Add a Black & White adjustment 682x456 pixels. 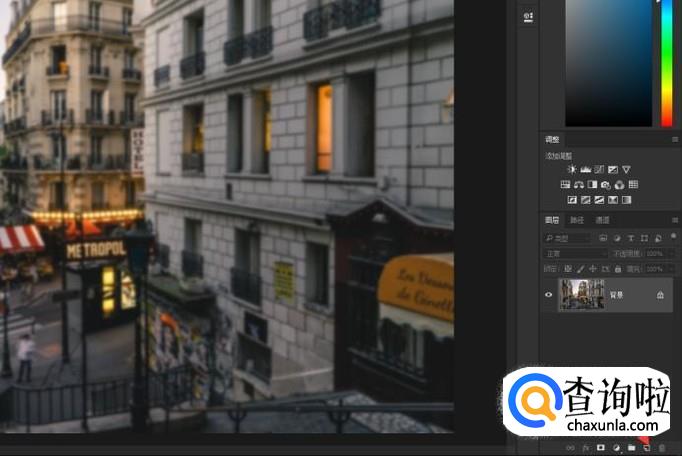pos(592,184)
